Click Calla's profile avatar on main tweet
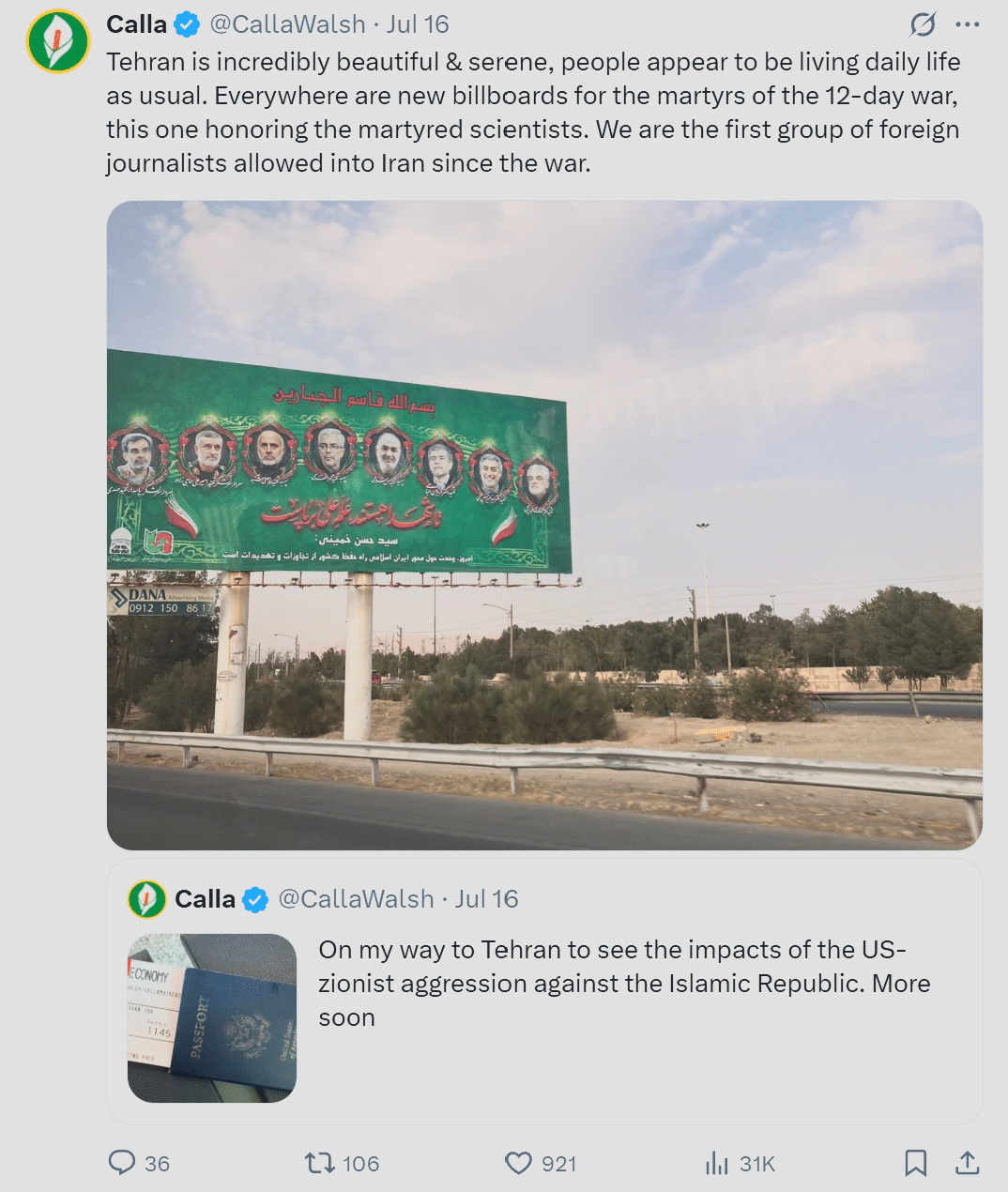This screenshot has height=1192, width=1008. point(58,41)
